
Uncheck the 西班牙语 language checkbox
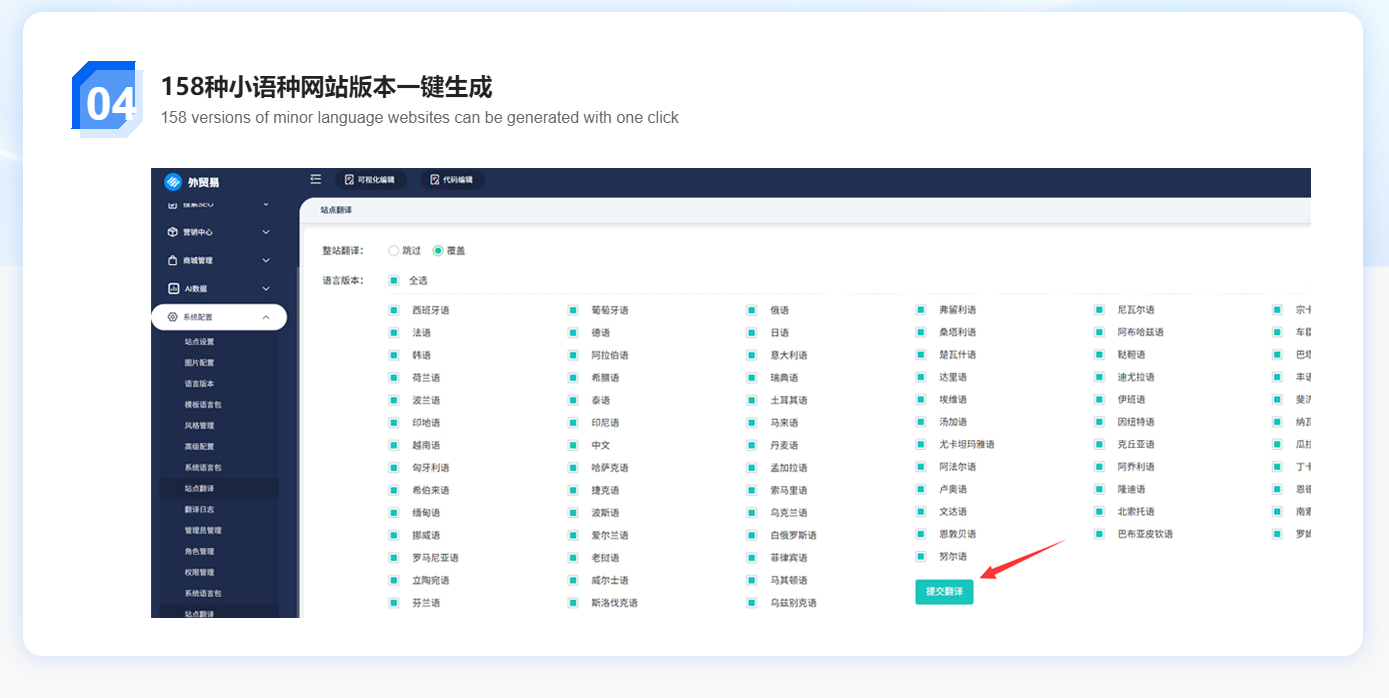click(393, 311)
